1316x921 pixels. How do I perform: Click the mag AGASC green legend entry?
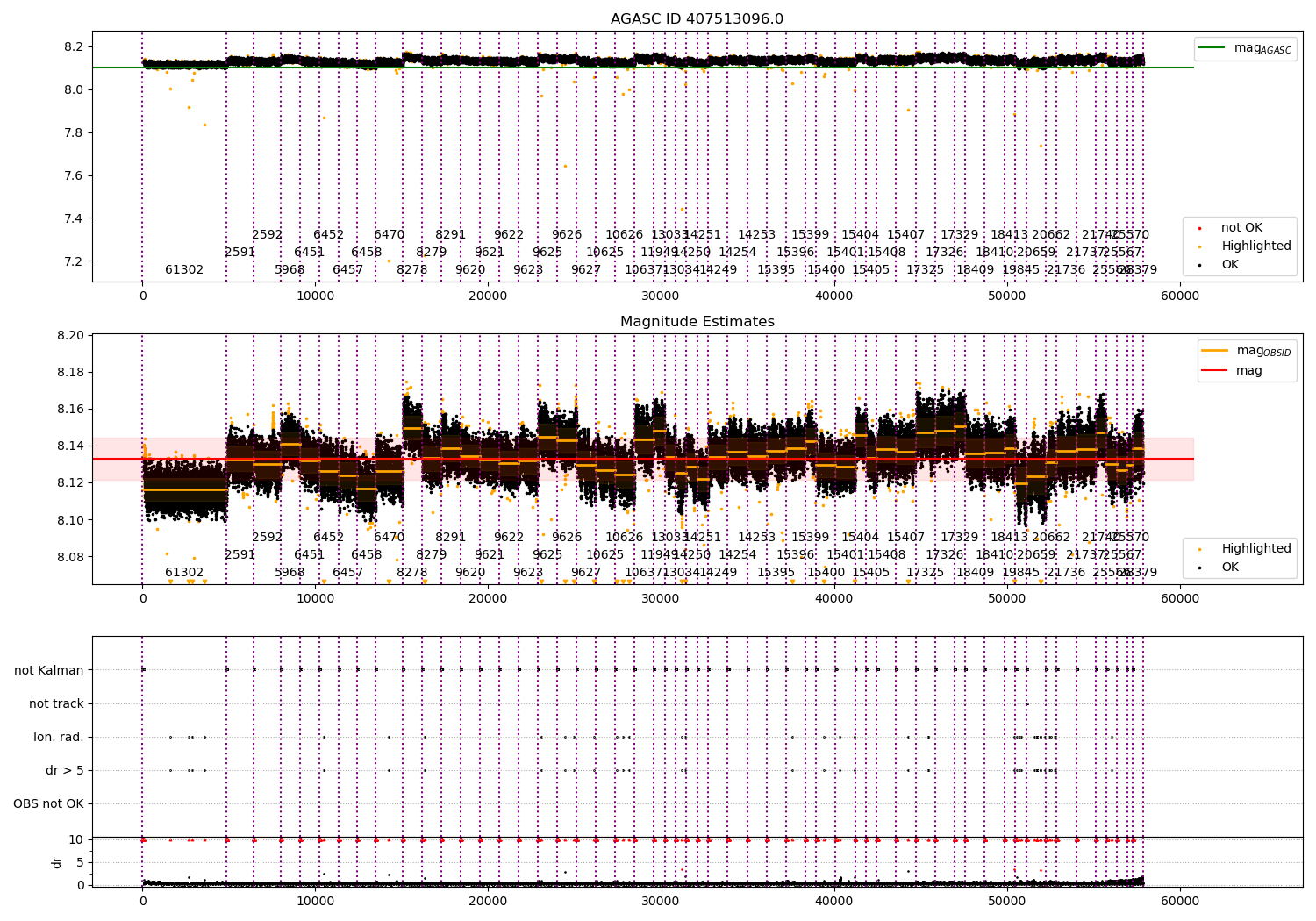pyautogui.click(x=1245, y=48)
